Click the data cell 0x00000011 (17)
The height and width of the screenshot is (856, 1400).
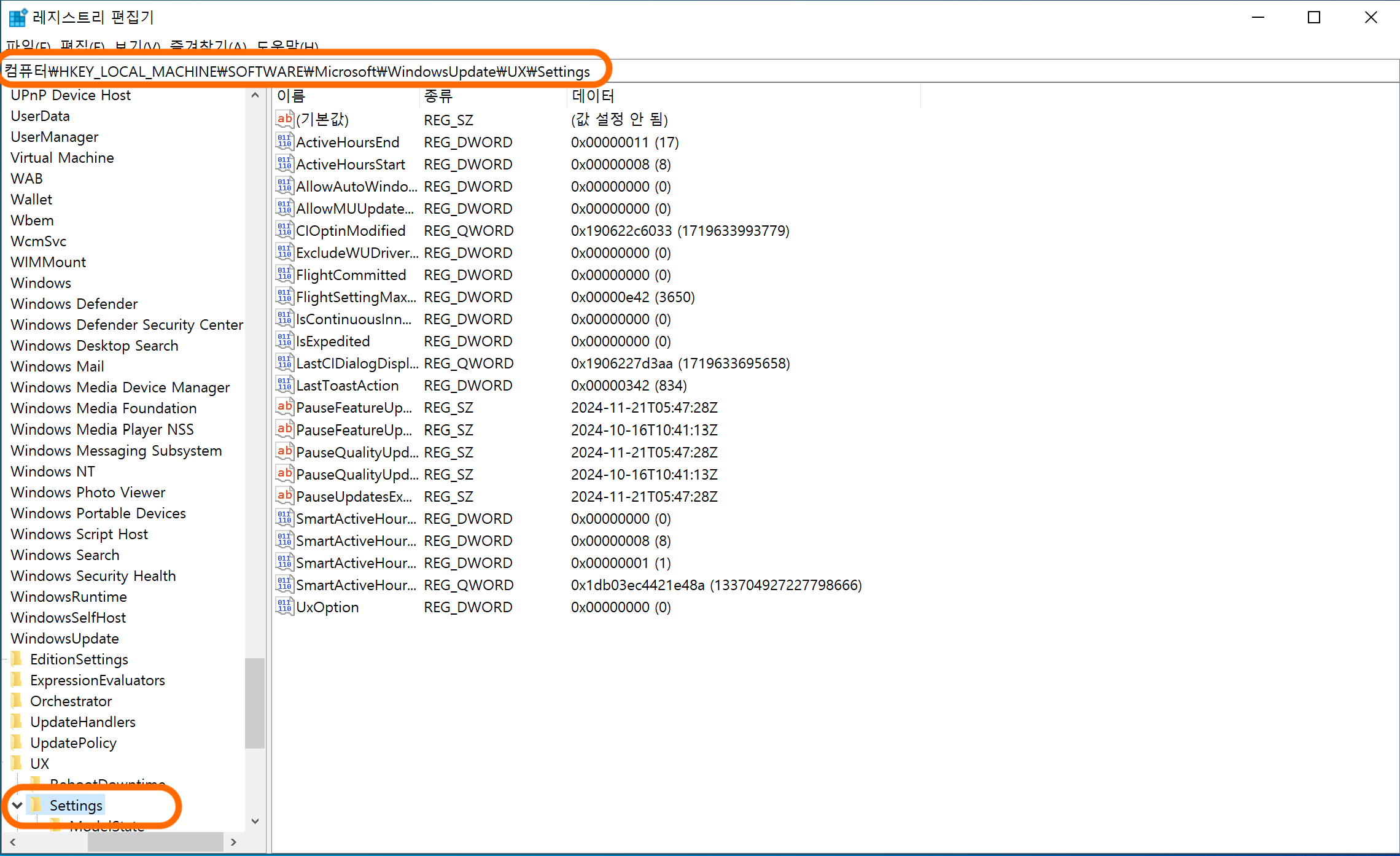click(x=624, y=142)
